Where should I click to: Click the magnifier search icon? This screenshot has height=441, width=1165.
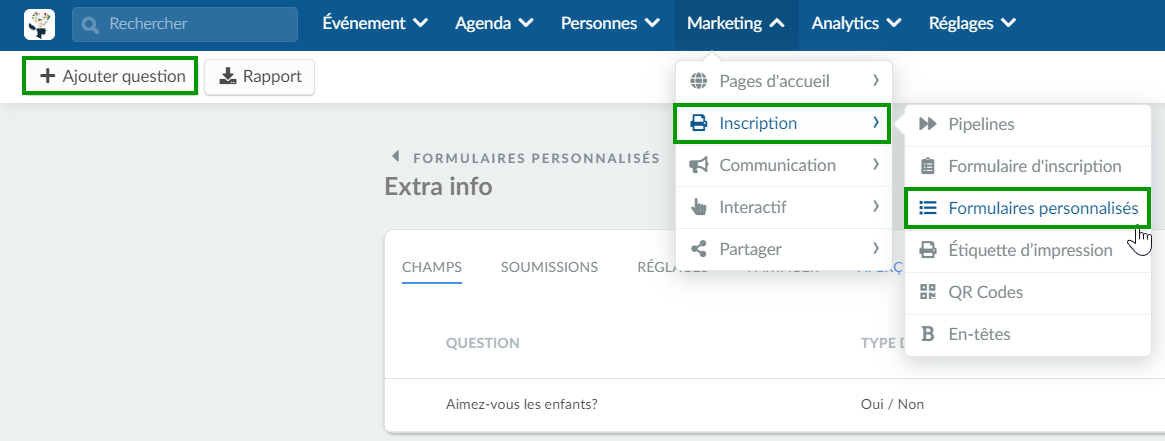[91, 24]
